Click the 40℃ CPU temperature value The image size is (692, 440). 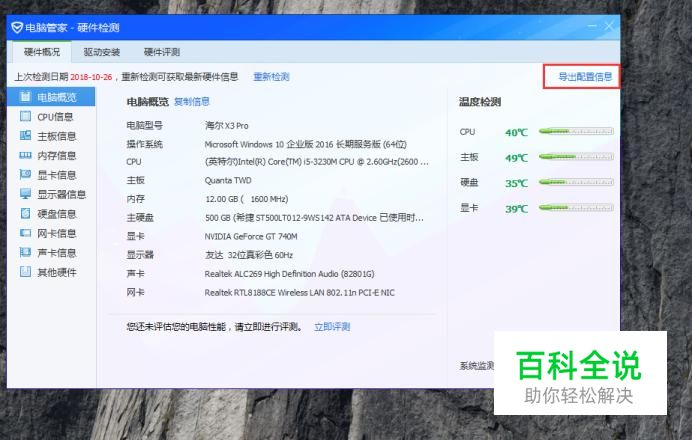(x=516, y=132)
